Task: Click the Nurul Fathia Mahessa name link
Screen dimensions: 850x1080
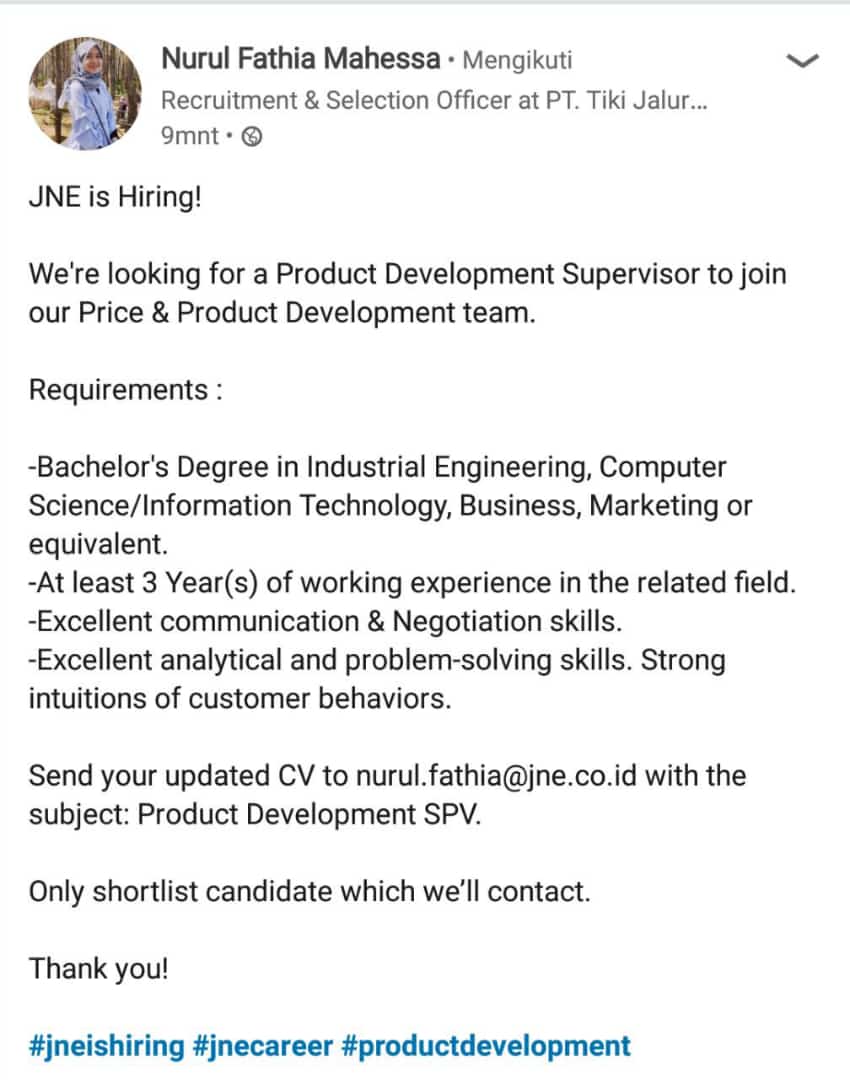Action: 300,60
